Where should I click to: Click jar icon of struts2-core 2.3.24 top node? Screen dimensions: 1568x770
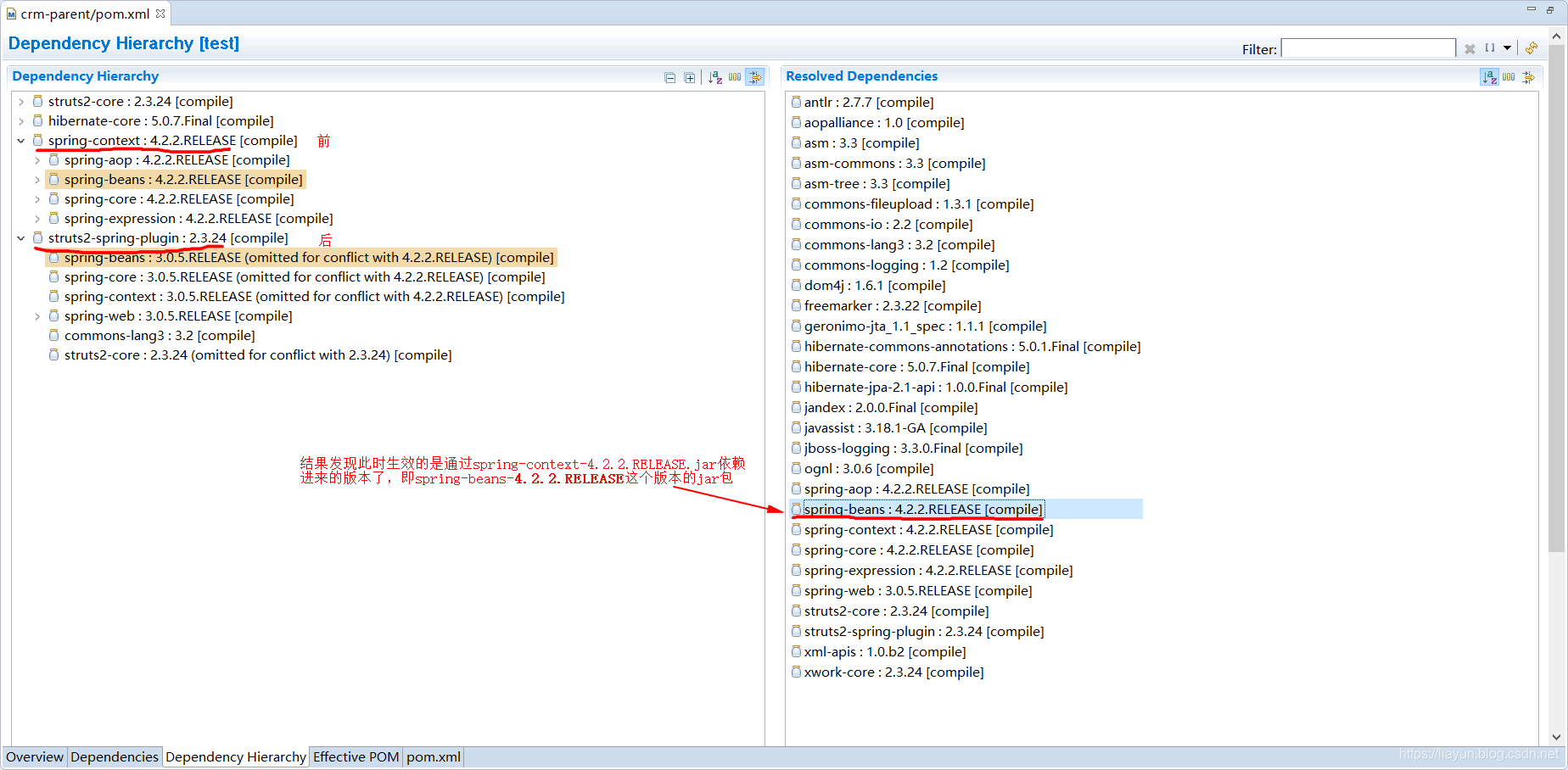point(38,101)
